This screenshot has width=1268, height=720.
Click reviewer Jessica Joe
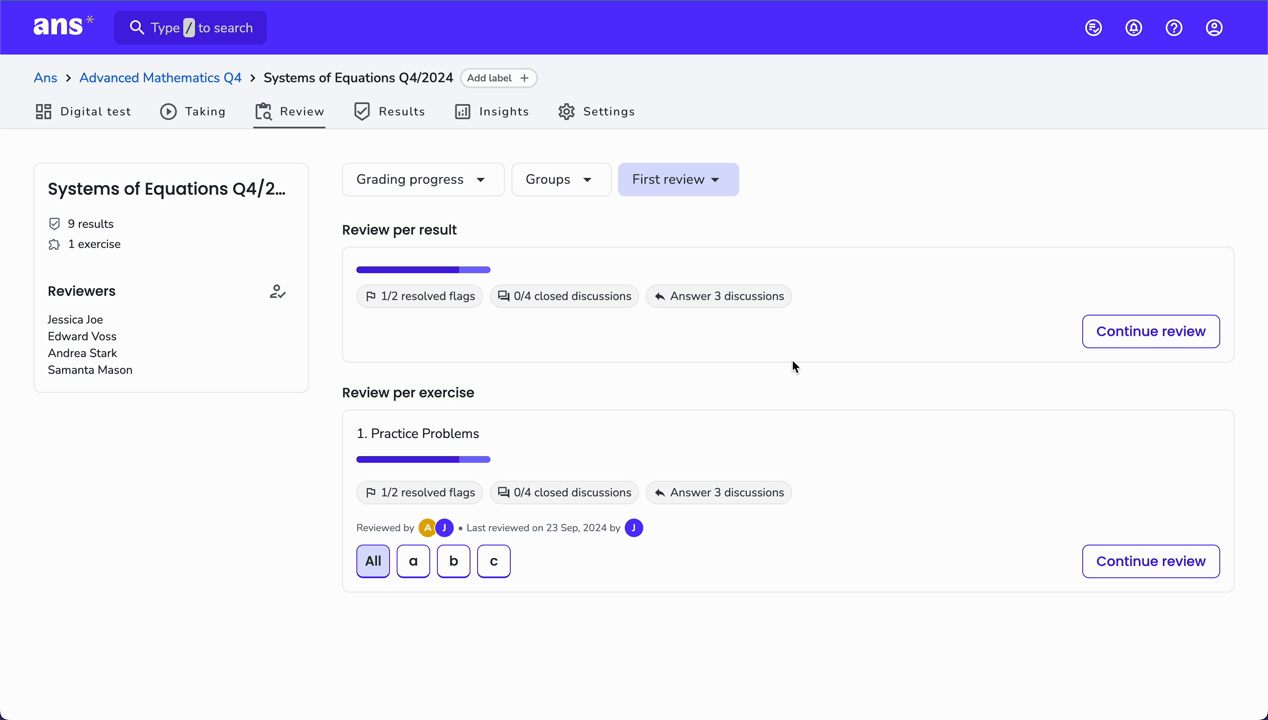click(75, 320)
